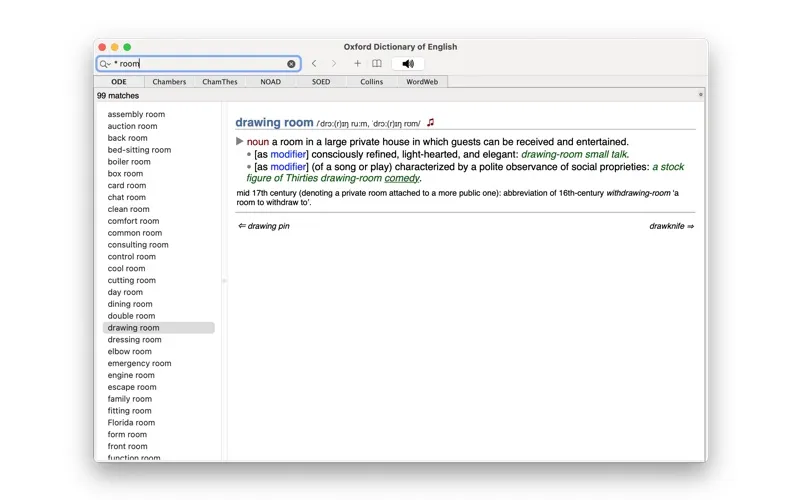
Task: Select 'emergency room' in the list
Action: pyautogui.click(x=139, y=363)
